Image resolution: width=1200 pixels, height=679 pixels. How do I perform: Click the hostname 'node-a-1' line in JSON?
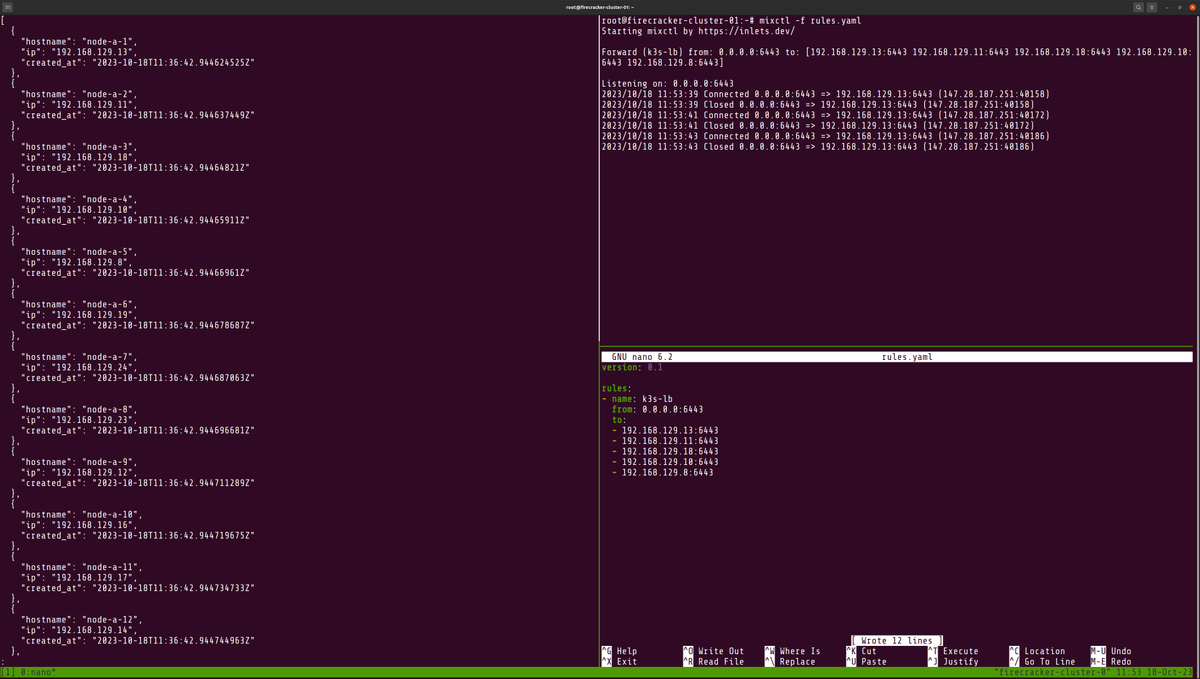[x=78, y=42]
